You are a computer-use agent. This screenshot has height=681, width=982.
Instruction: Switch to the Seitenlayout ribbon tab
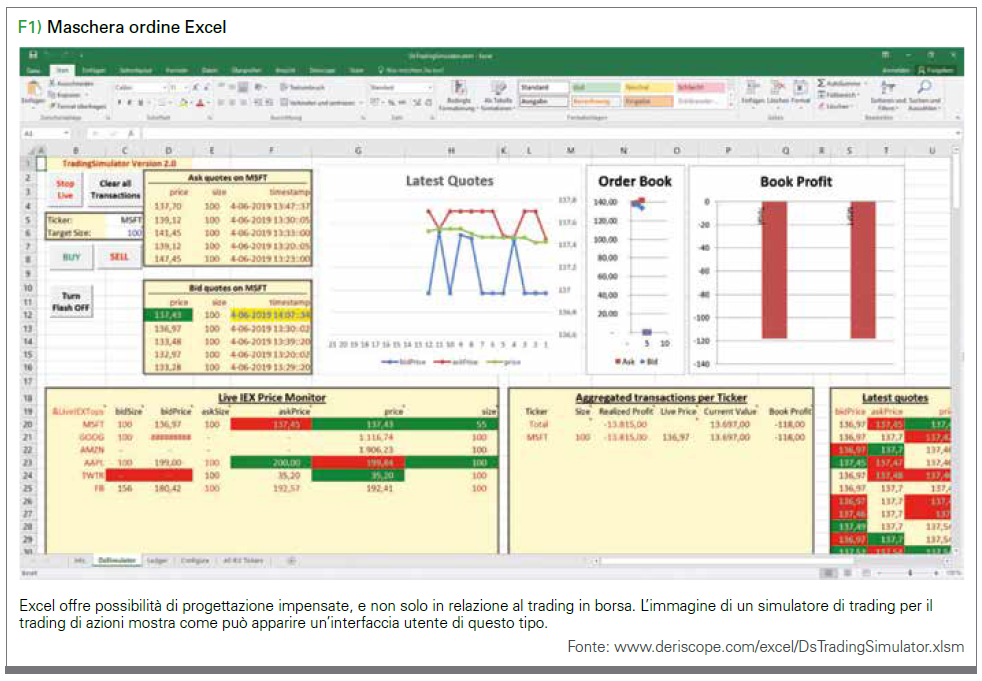136,70
